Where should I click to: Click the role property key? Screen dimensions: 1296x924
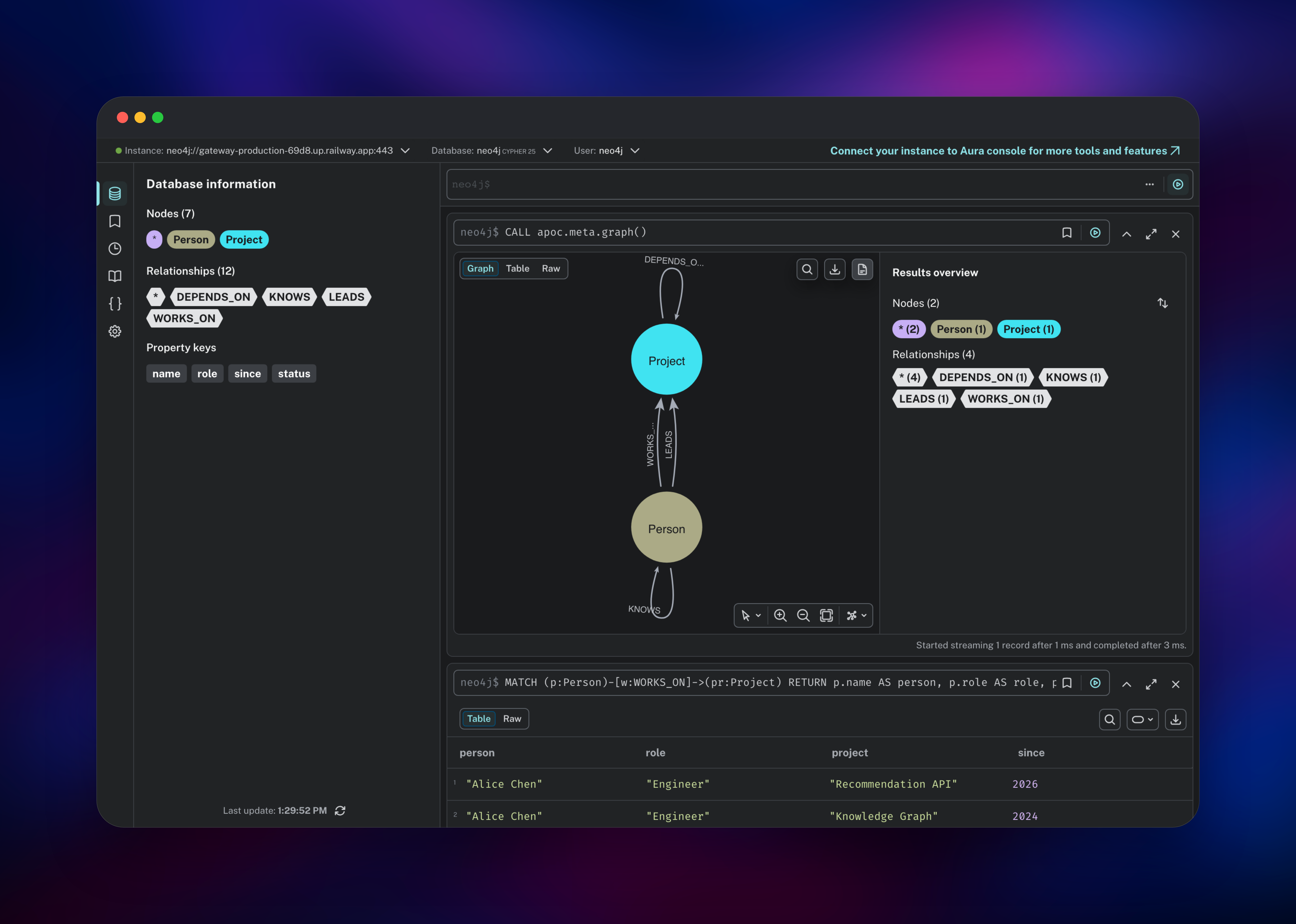click(207, 374)
